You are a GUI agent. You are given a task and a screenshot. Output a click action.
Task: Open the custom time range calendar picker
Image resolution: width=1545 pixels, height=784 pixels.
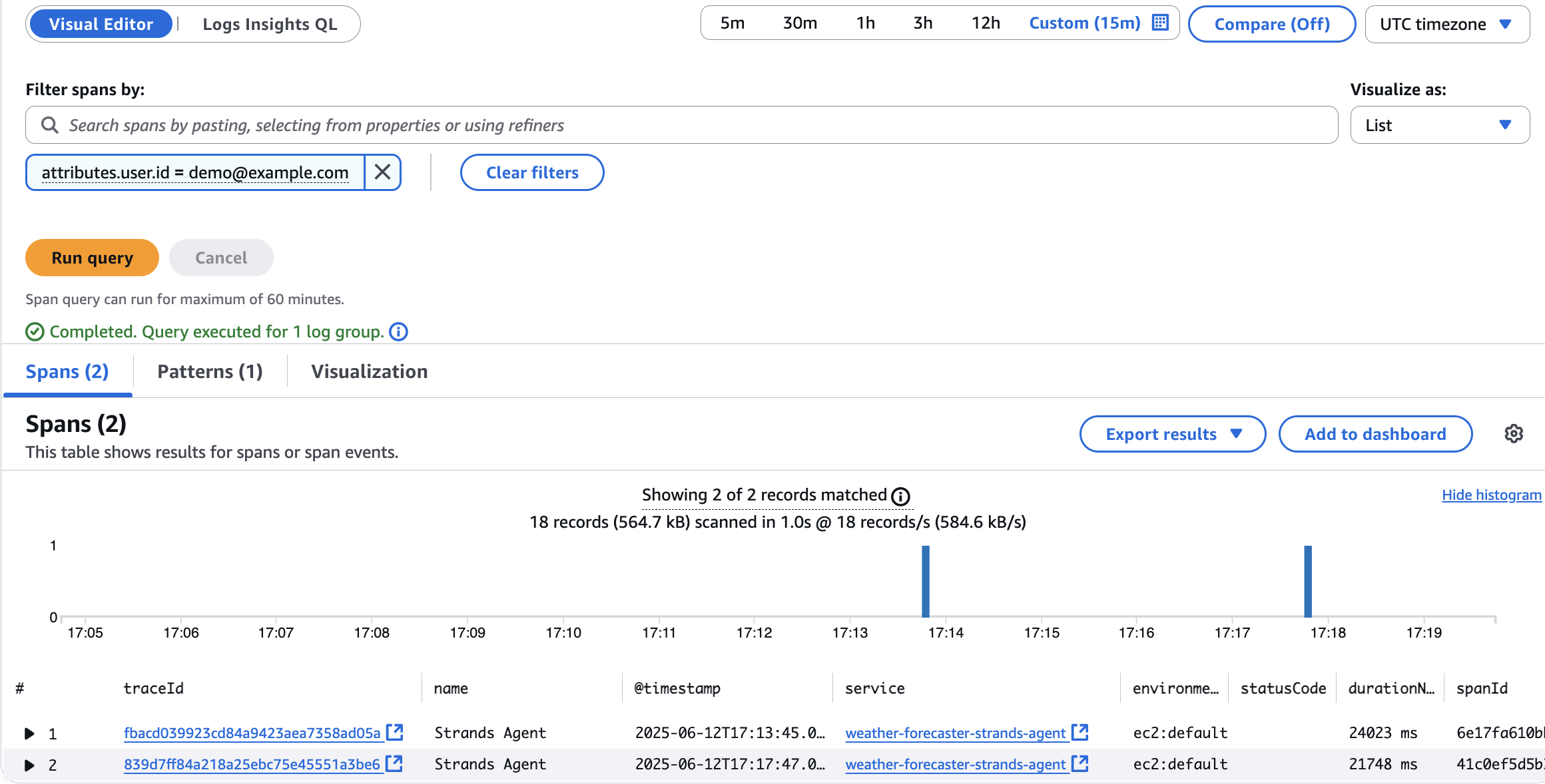pos(1160,23)
